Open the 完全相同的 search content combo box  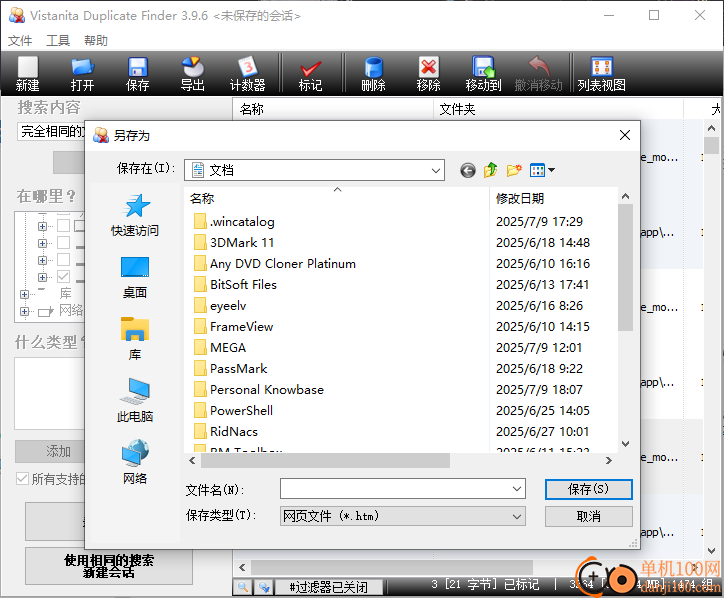tap(52, 132)
